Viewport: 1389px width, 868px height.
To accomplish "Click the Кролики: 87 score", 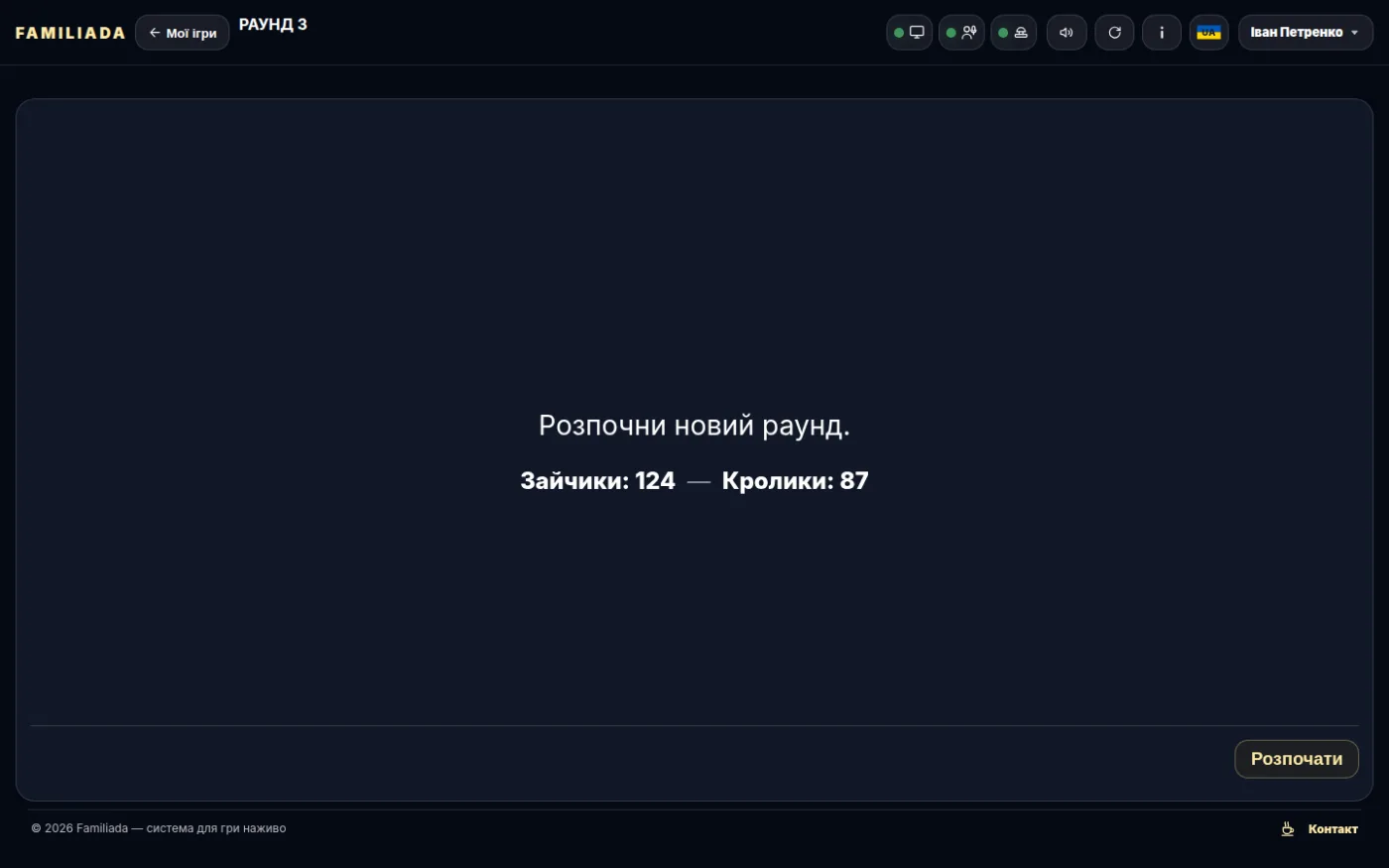I will 795,481.
